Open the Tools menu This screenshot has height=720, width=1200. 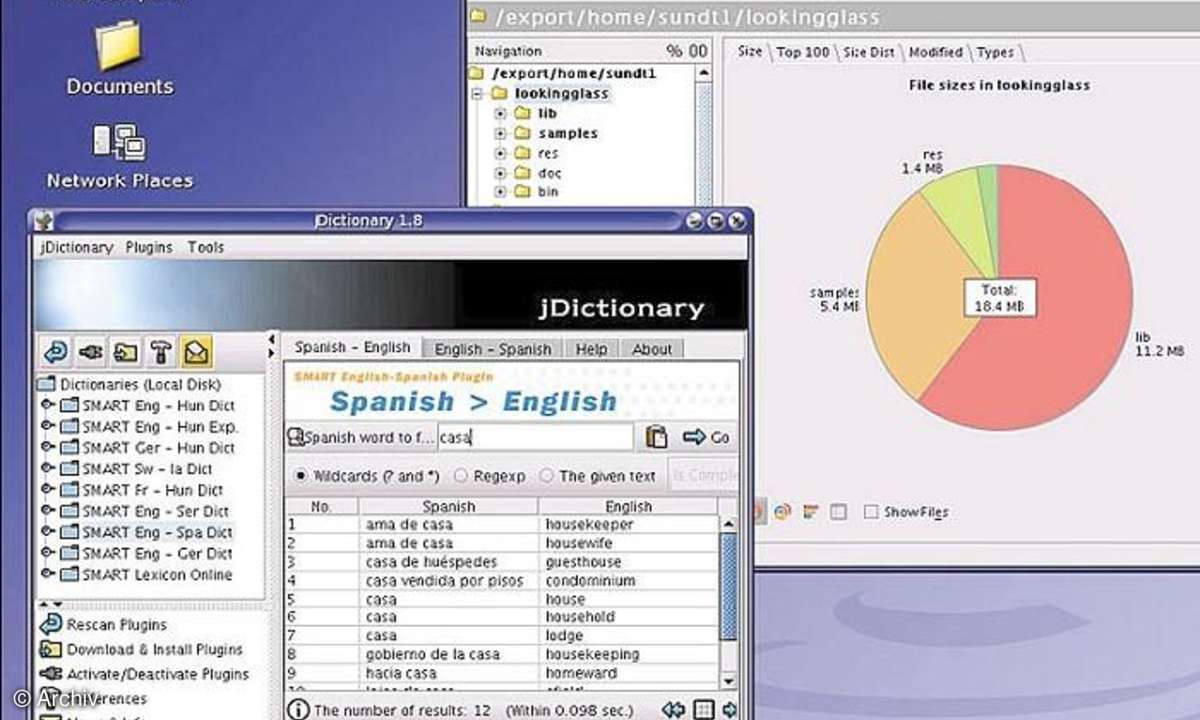(x=206, y=247)
